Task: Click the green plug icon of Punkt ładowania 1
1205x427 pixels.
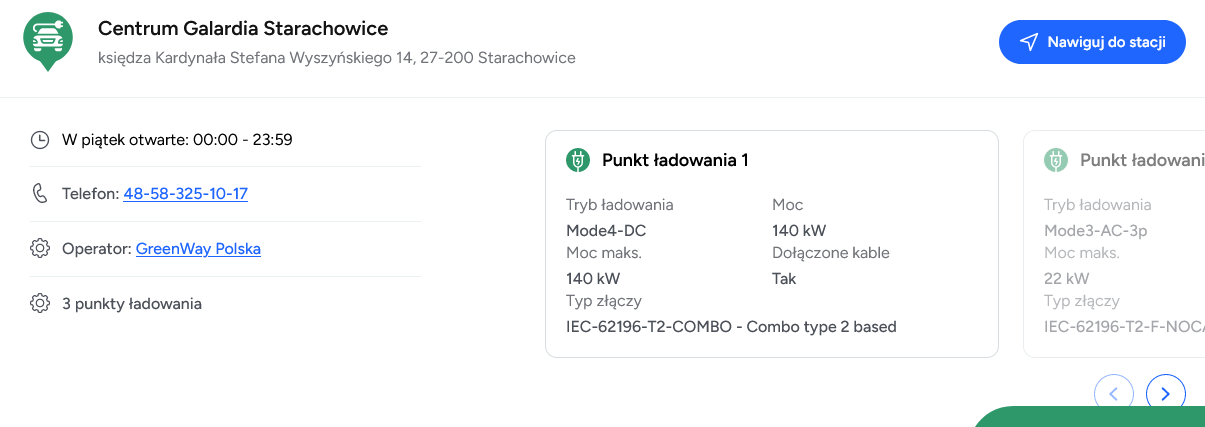Action: point(578,160)
